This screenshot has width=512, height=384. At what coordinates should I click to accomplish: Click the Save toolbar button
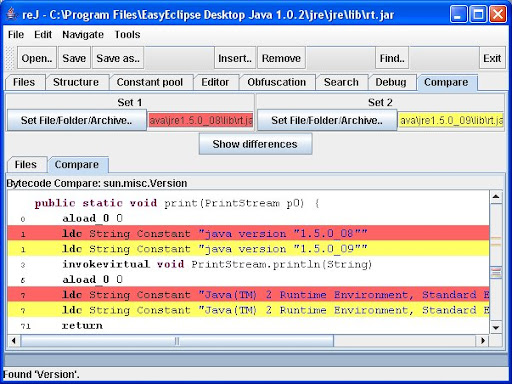point(74,58)
